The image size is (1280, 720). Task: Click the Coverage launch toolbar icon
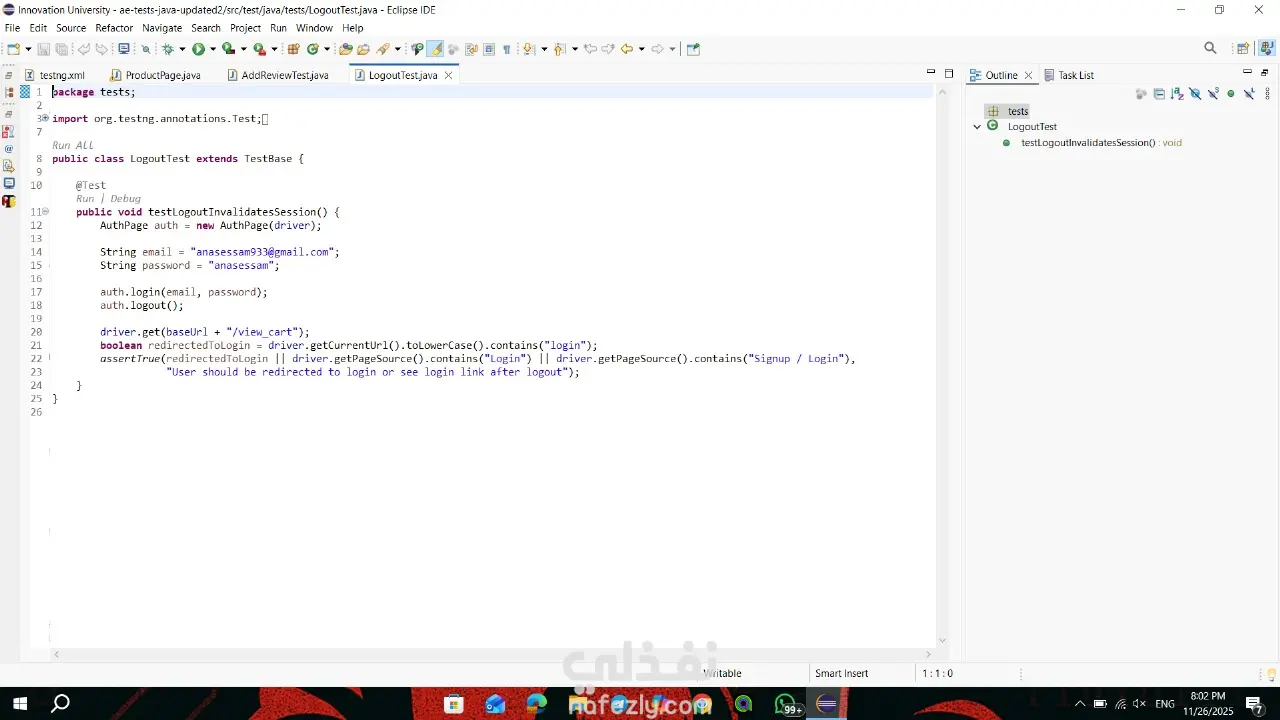point(228,49)
